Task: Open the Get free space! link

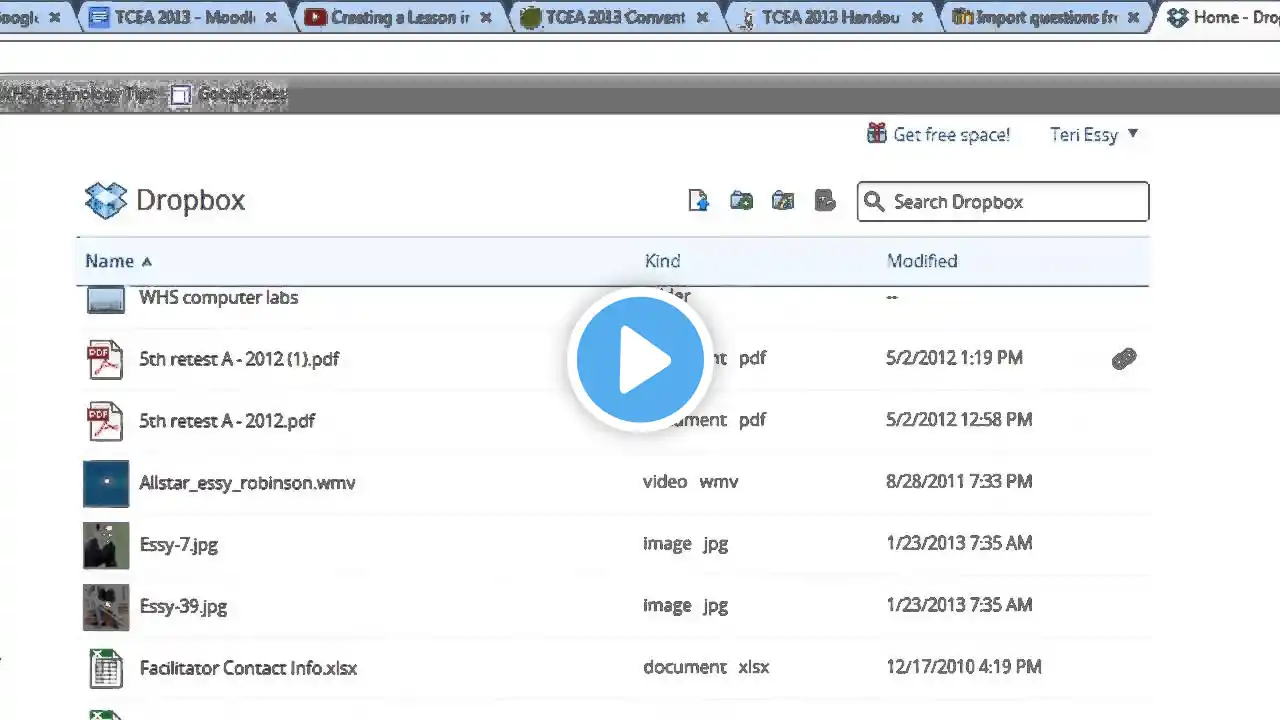Action: click(x=951, y=134)
